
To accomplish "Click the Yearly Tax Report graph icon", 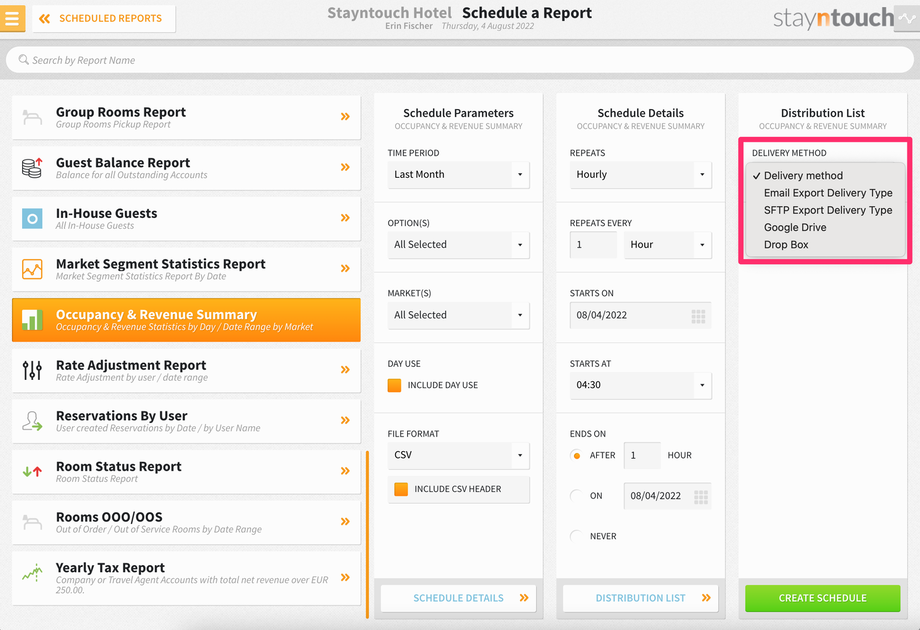I will point(32,573).
